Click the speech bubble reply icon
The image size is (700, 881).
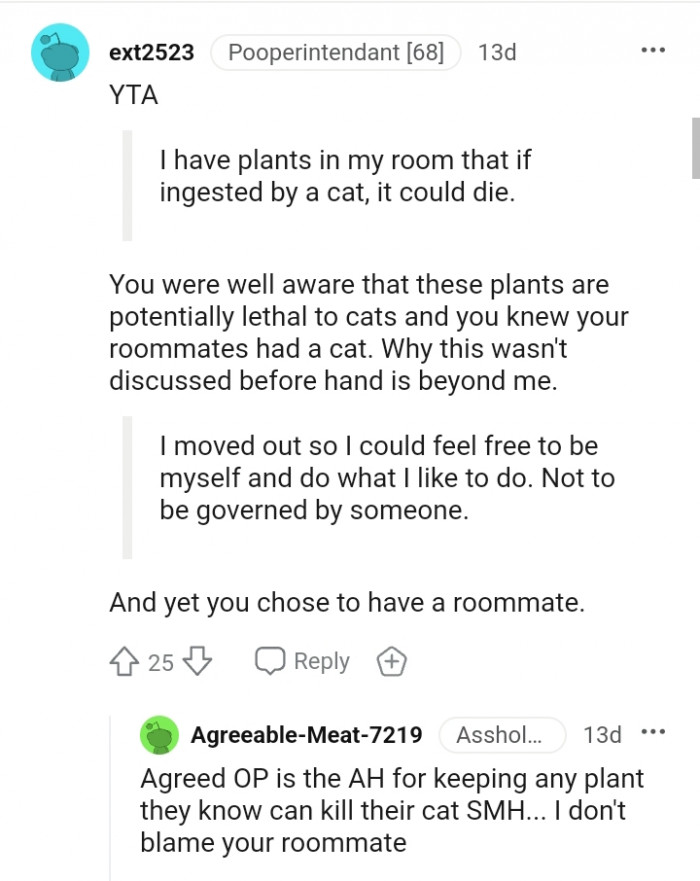coord(270,661)
